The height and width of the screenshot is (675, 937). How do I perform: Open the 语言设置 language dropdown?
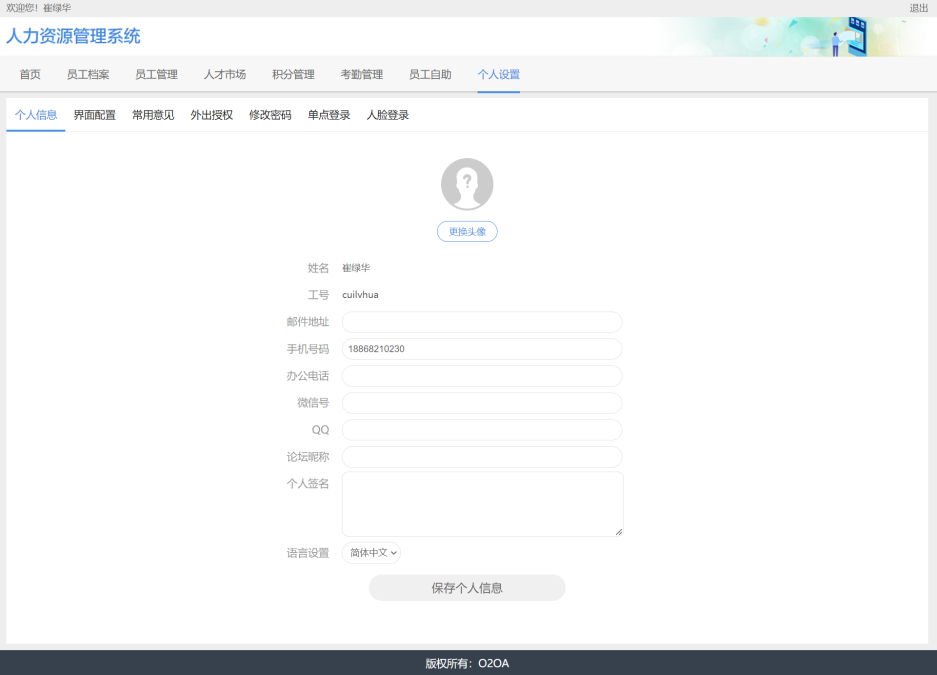pyautogui.click(x=371, y=553)
